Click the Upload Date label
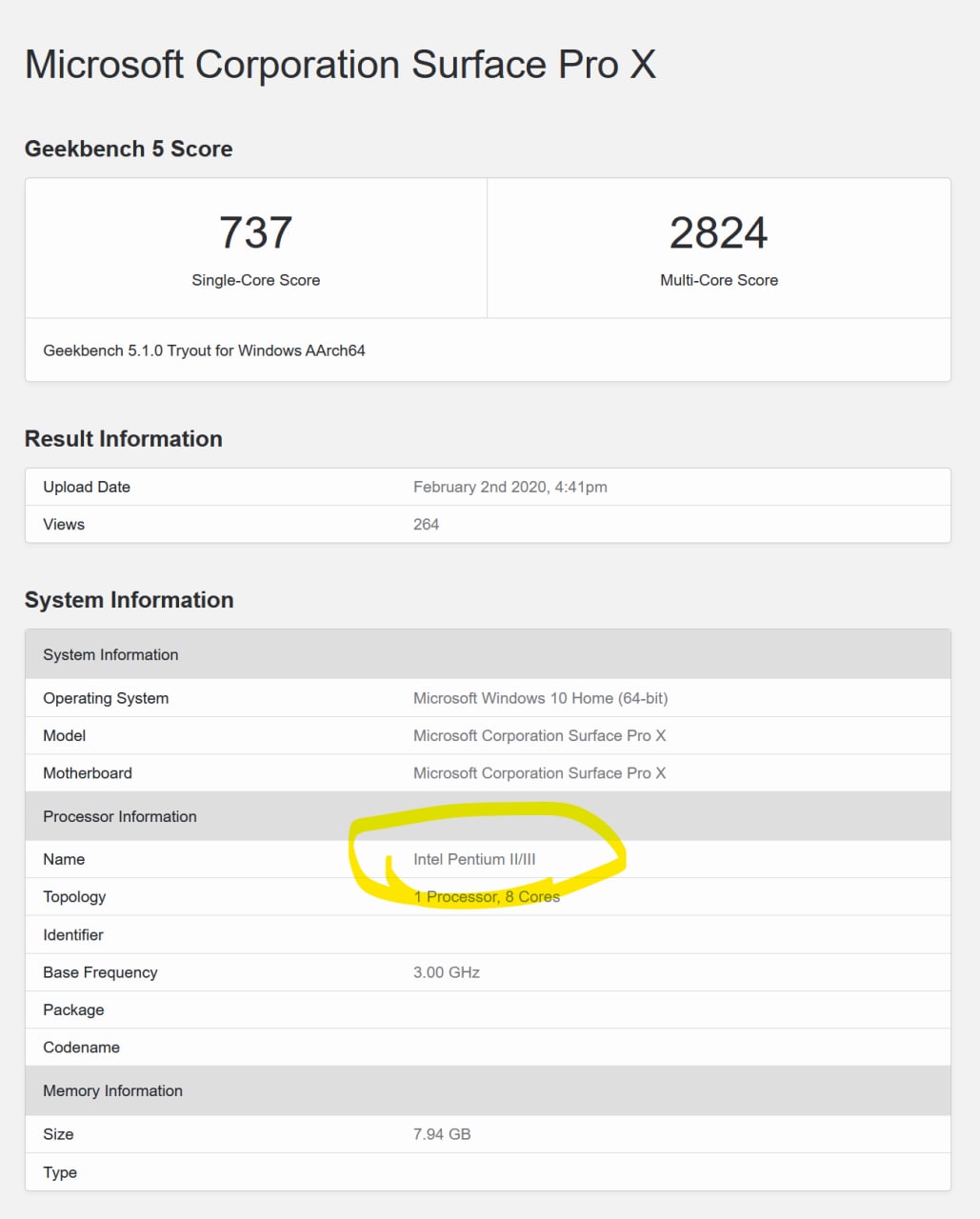This screenshot has width=980, height=1219. coord(87,487)
